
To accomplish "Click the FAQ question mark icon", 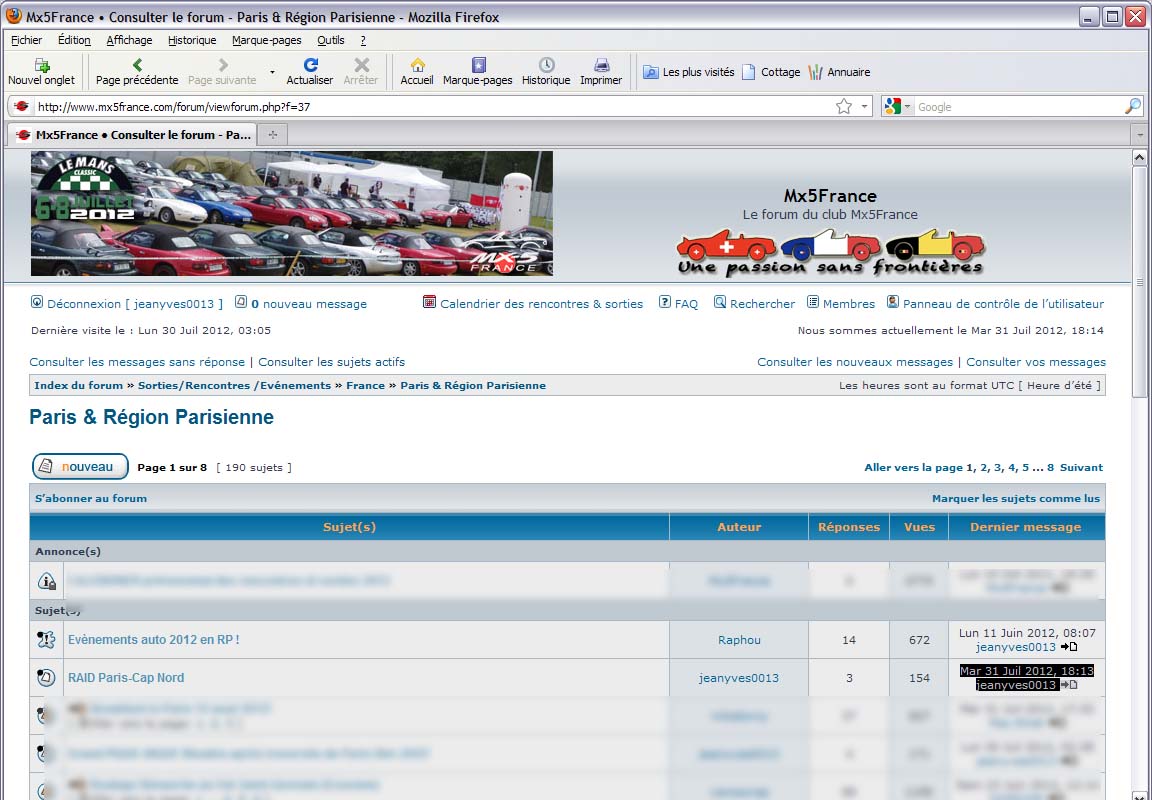I will tap(664, 302).
